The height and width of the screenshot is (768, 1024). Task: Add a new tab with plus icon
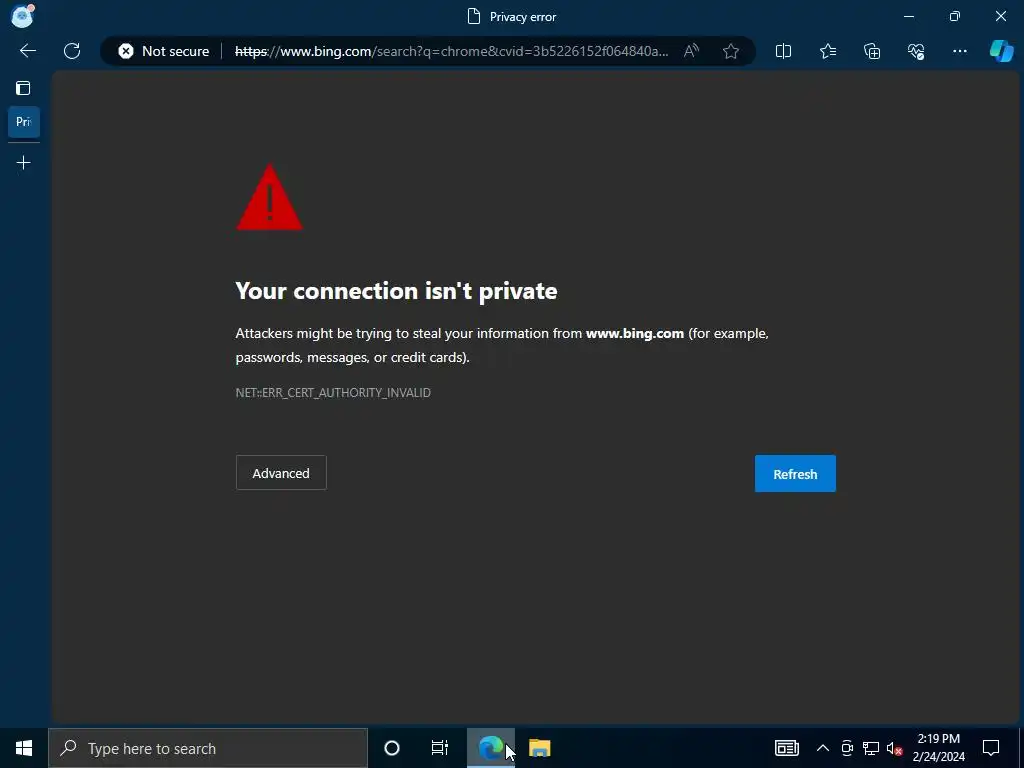pos(24,163)
